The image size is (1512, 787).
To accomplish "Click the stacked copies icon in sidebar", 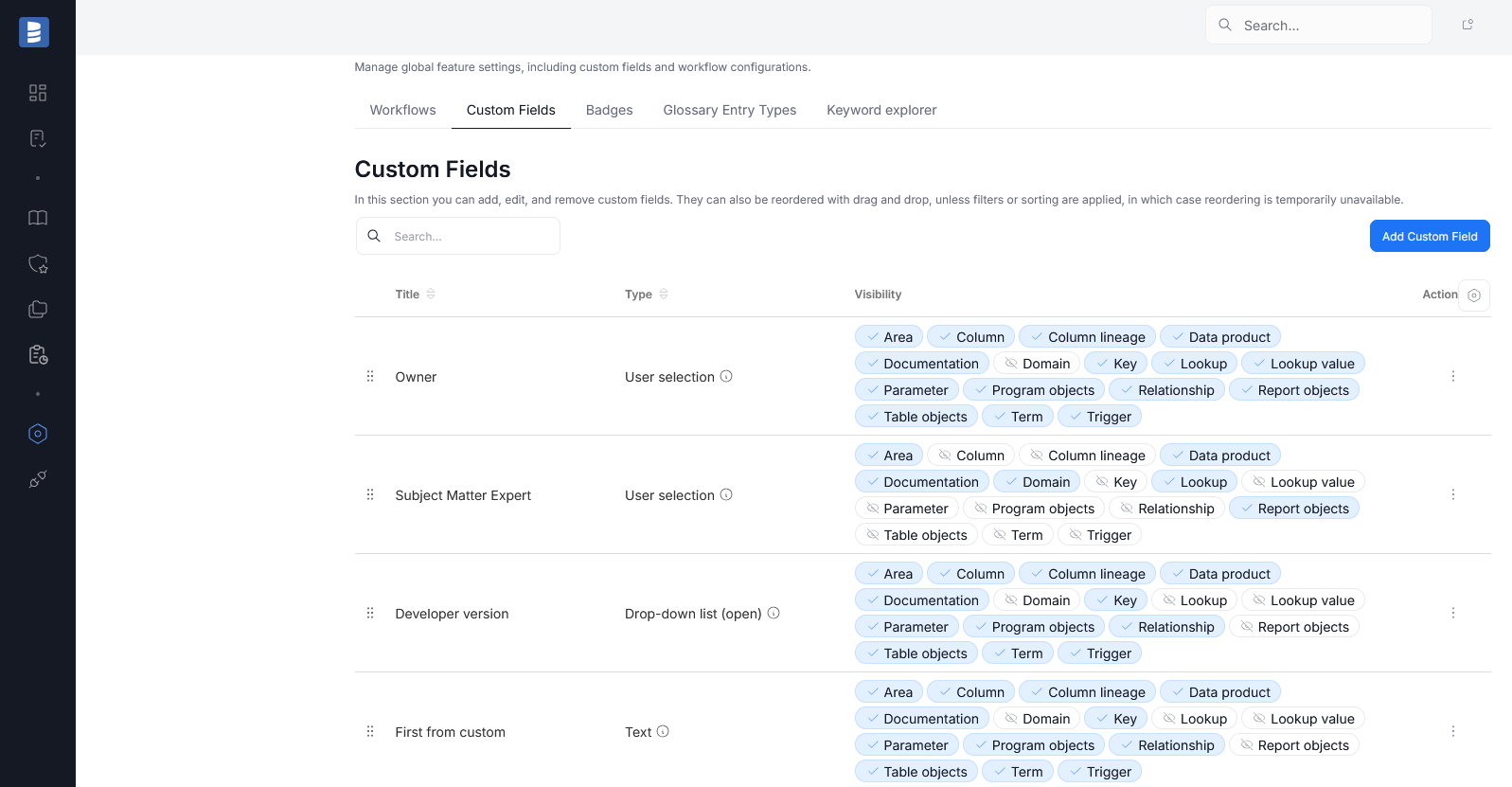I will pyautogui.click(x=38, y=310).
